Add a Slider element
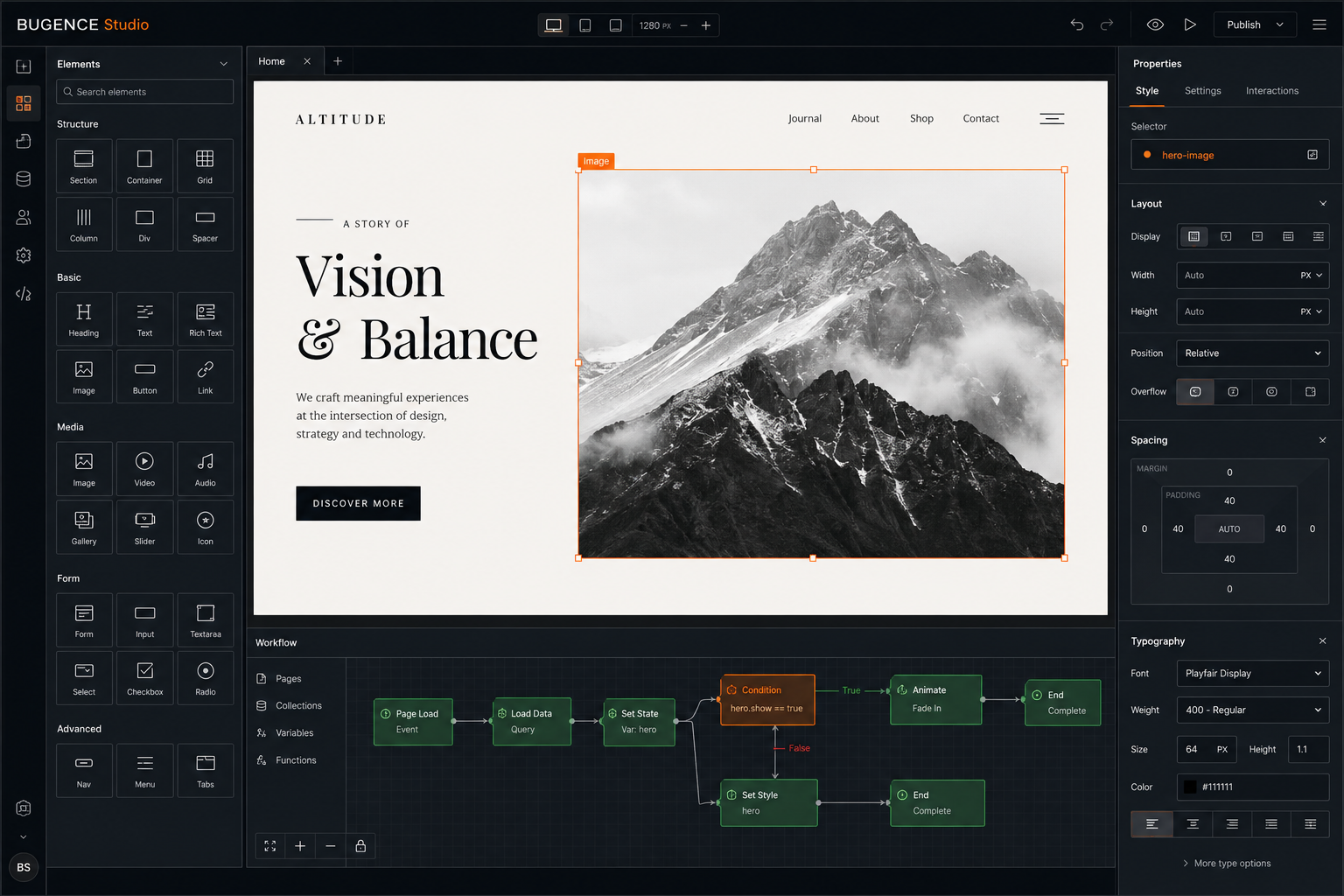The width and height of the screenshot is (1344, 896). click(x=144, y=527)
